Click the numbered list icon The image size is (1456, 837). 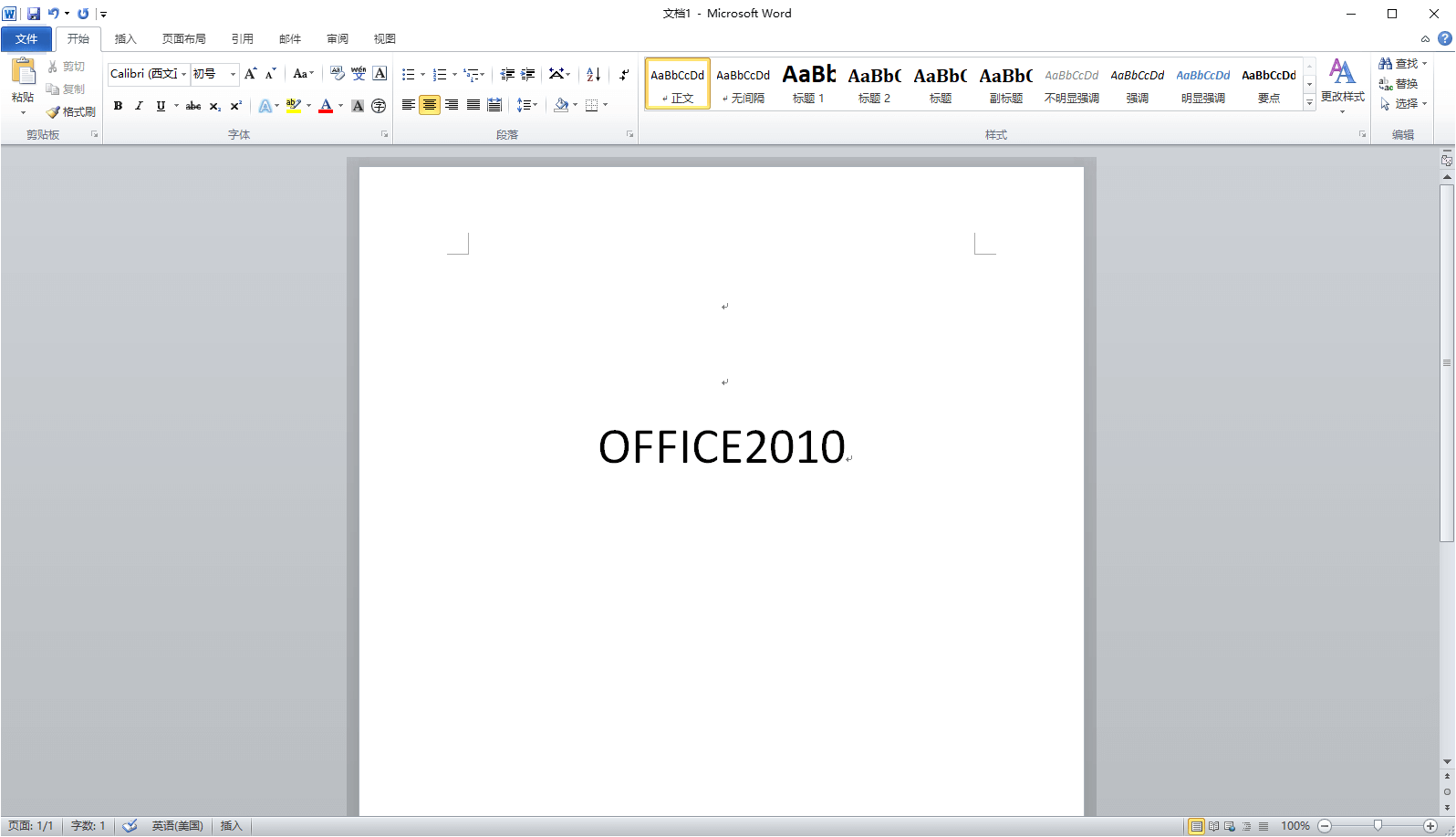coord(440,75)
